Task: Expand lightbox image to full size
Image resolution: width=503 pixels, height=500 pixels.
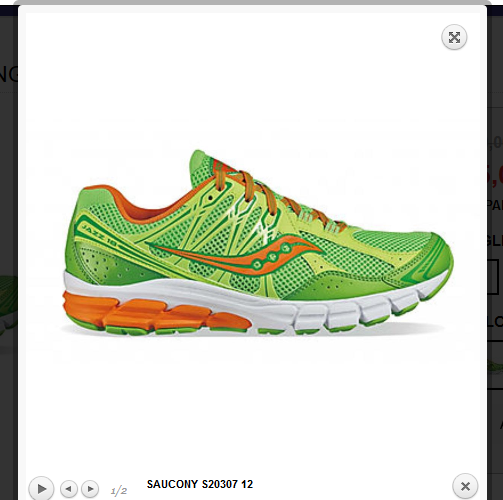Action: coord(454,37)
